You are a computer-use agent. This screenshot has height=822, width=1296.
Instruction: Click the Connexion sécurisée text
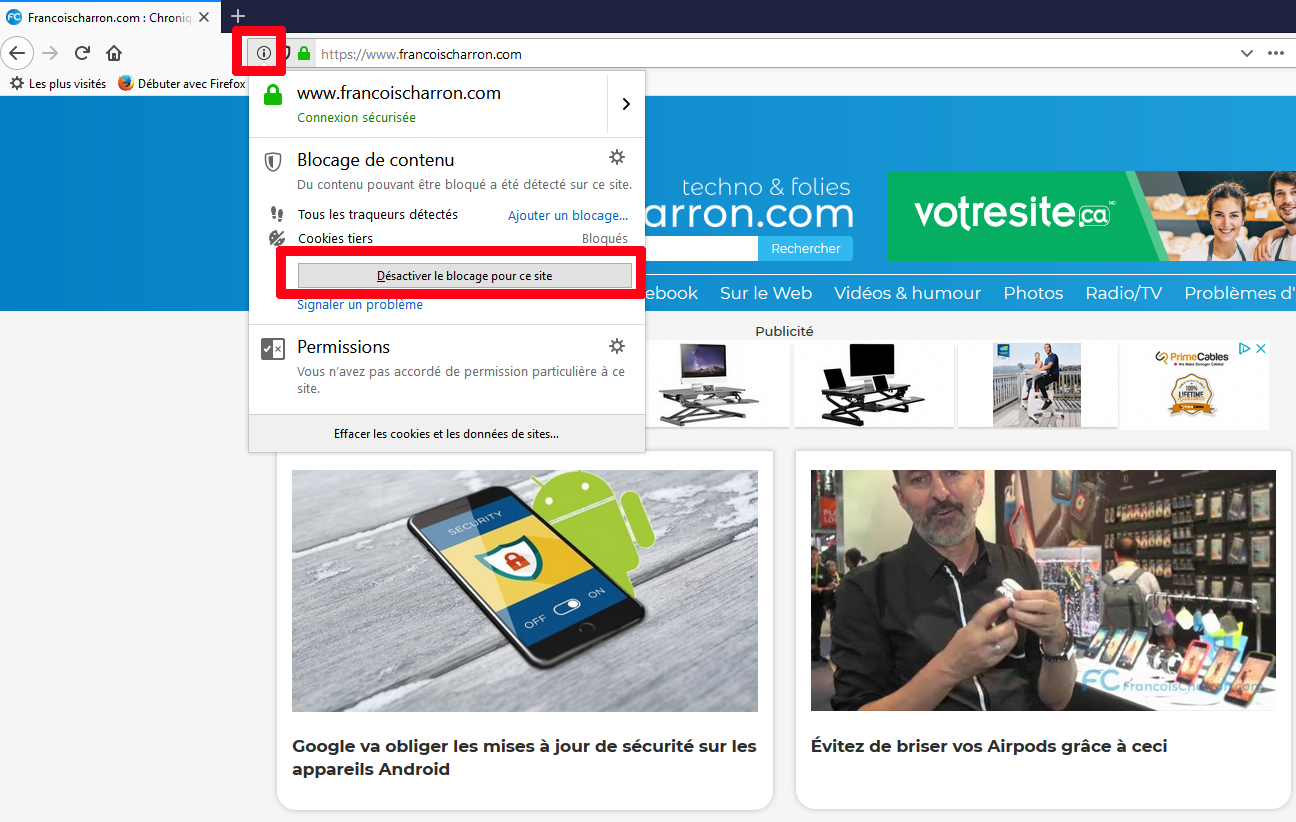[356, 117]
